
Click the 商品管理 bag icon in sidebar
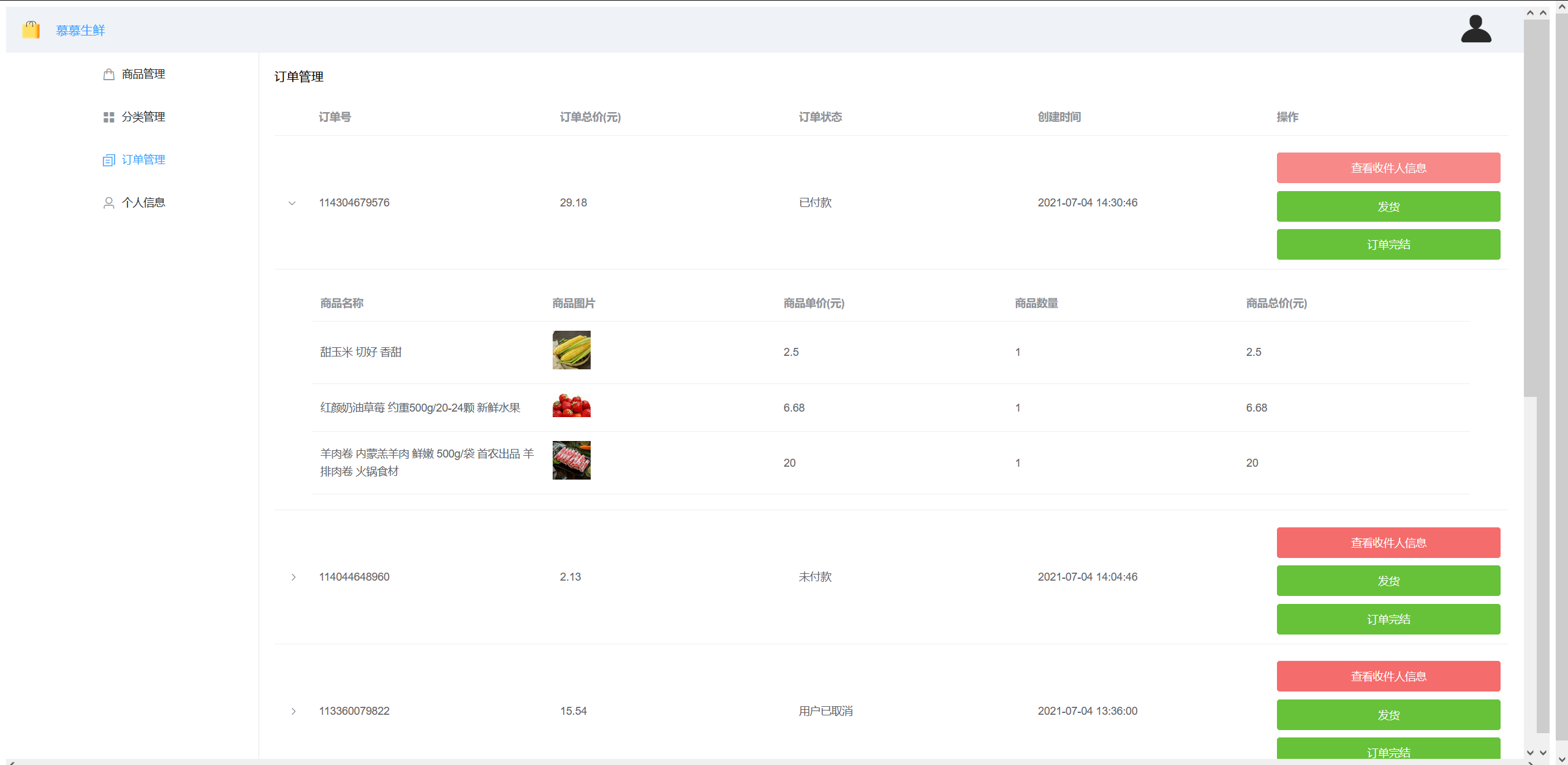tap(109, 74)
